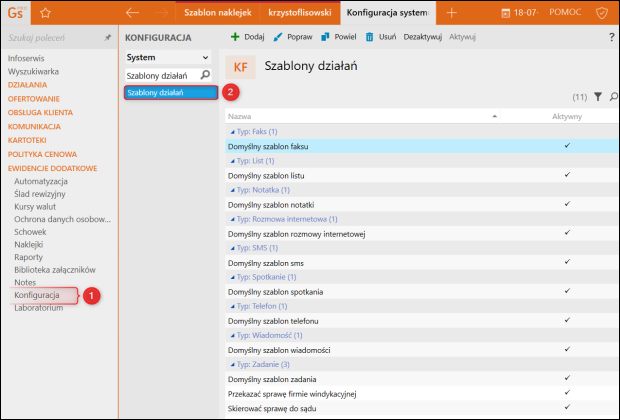Screen dimensions: 620x420
Task: Click the back arrow navigation icon
Action: coord(132,12)
